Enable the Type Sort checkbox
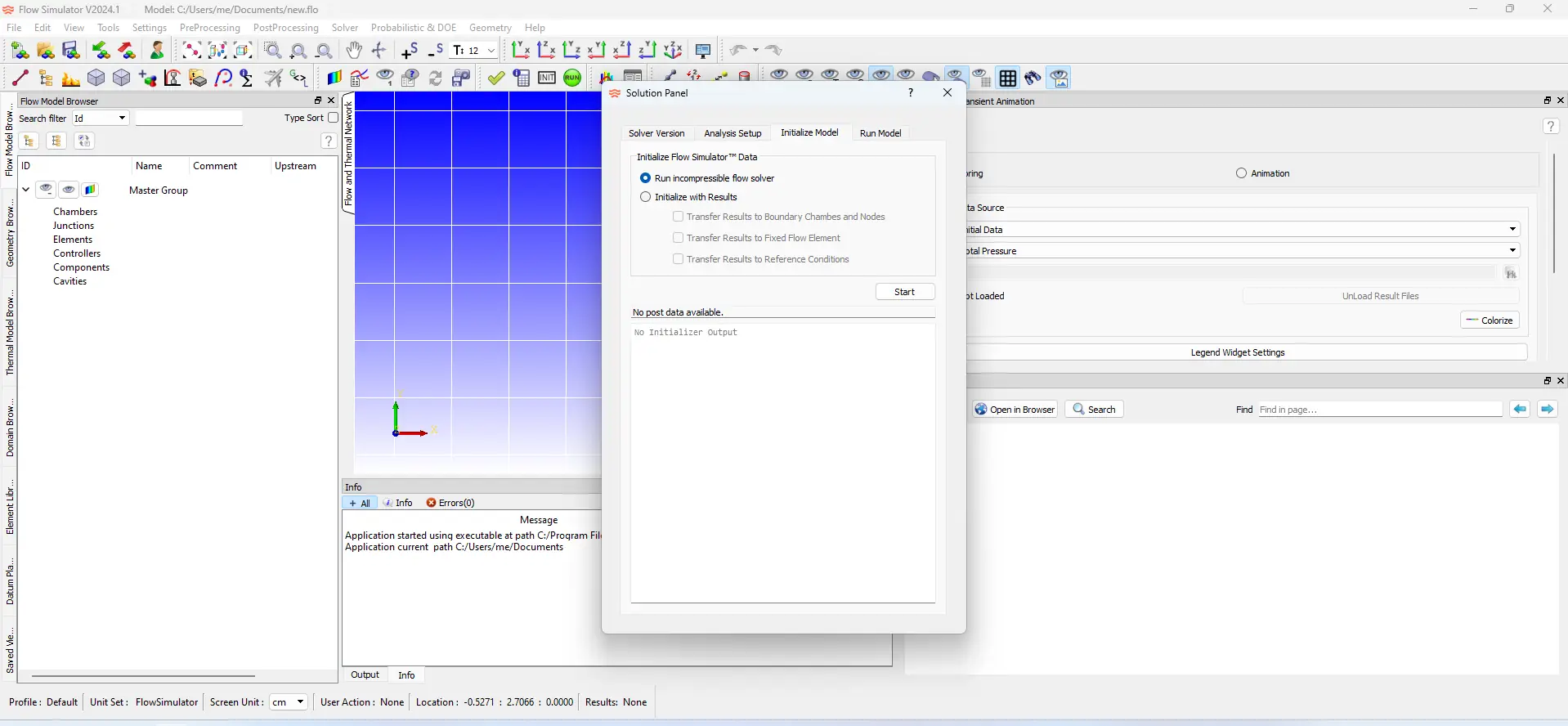The width and height of the screenshot is (1568, 726). [x=333, y=118]
